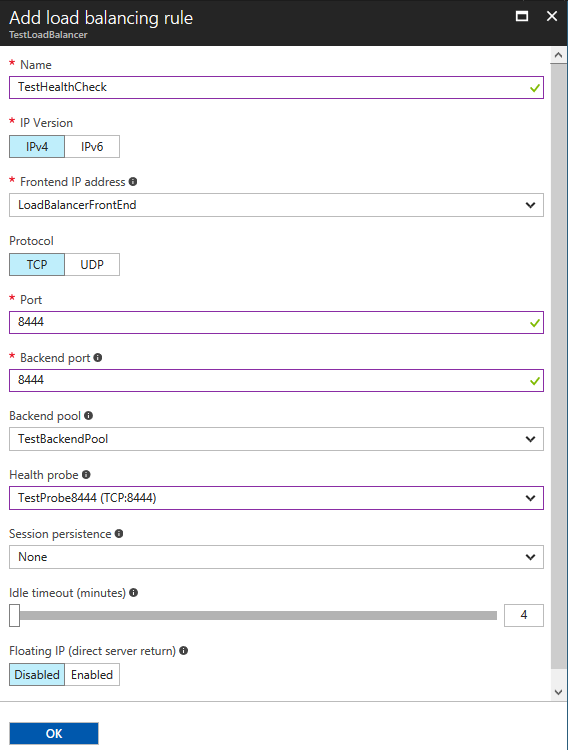568x750 pixels.
Task: Click the Frontend IP address info icon
Action: 133,182
